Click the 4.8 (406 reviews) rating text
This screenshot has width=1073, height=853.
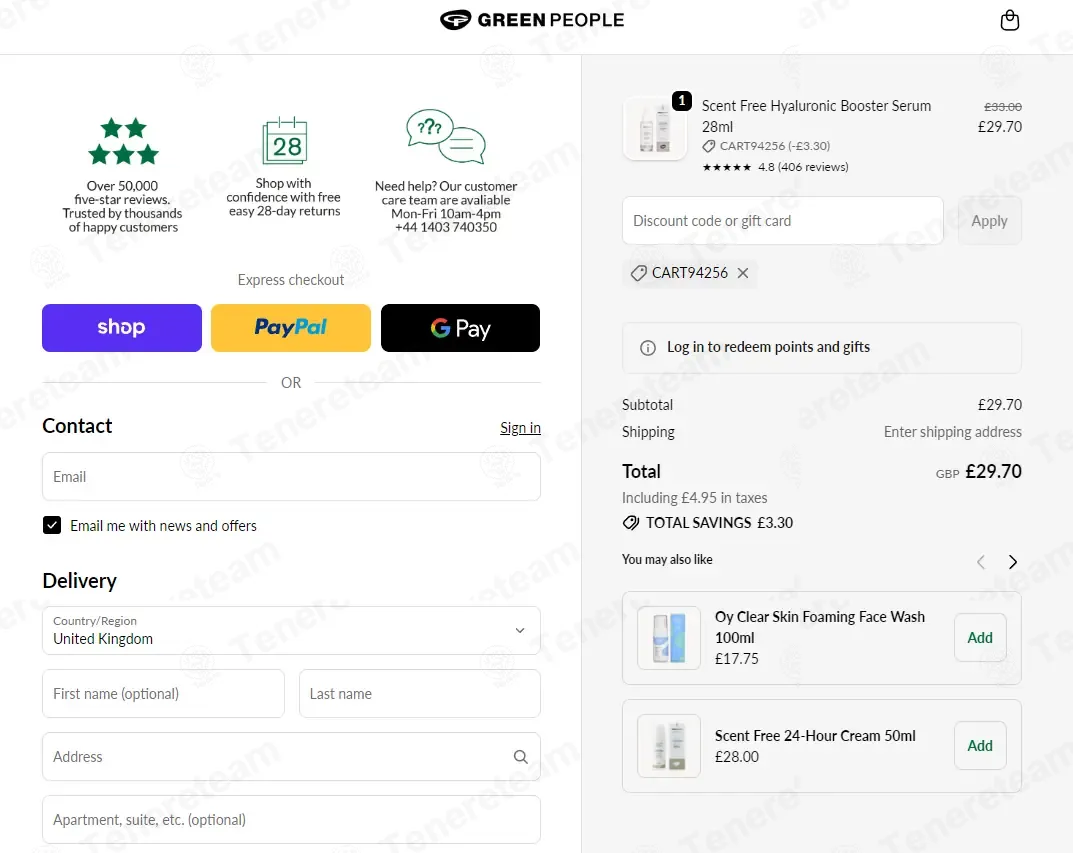(803, 167)
